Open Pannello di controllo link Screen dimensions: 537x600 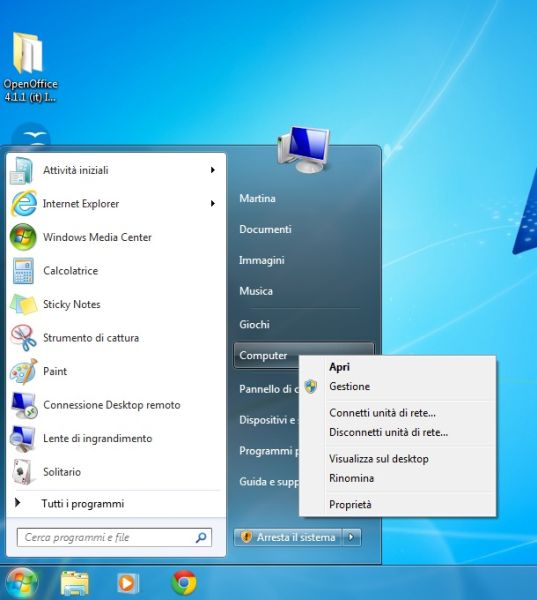[269, 389]
